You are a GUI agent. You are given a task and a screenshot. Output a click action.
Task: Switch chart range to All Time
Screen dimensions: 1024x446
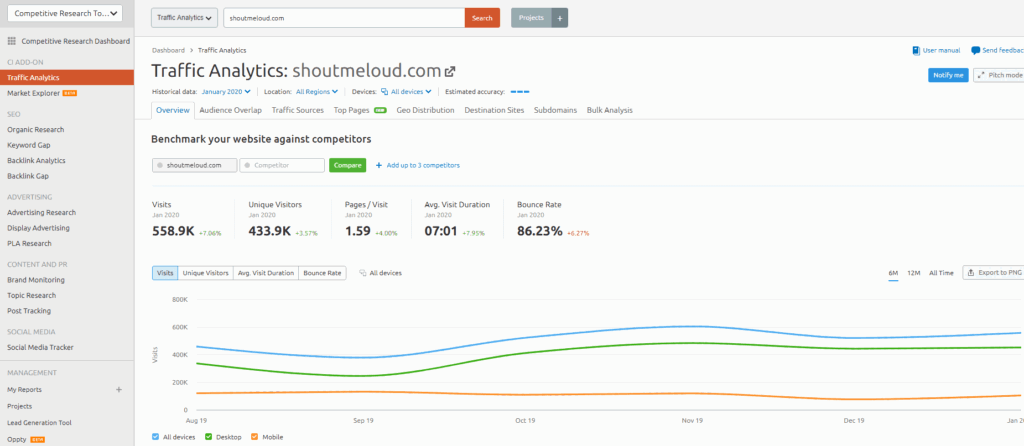click(x=941, y=273)
